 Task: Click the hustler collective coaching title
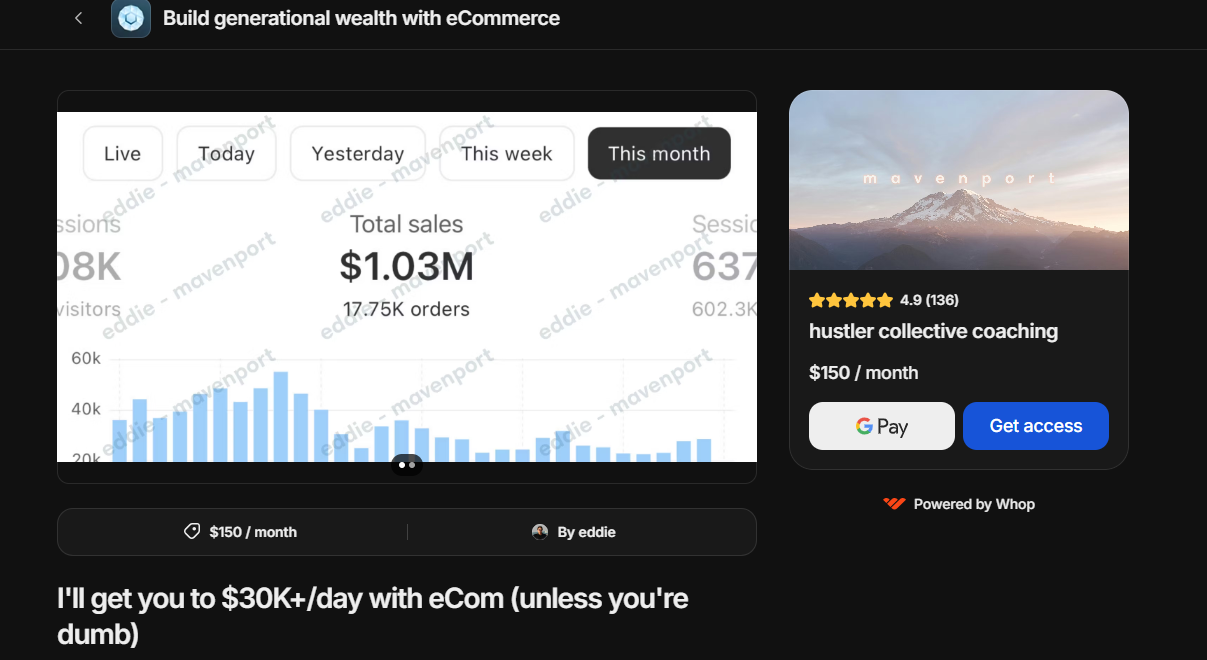[933, 331]
